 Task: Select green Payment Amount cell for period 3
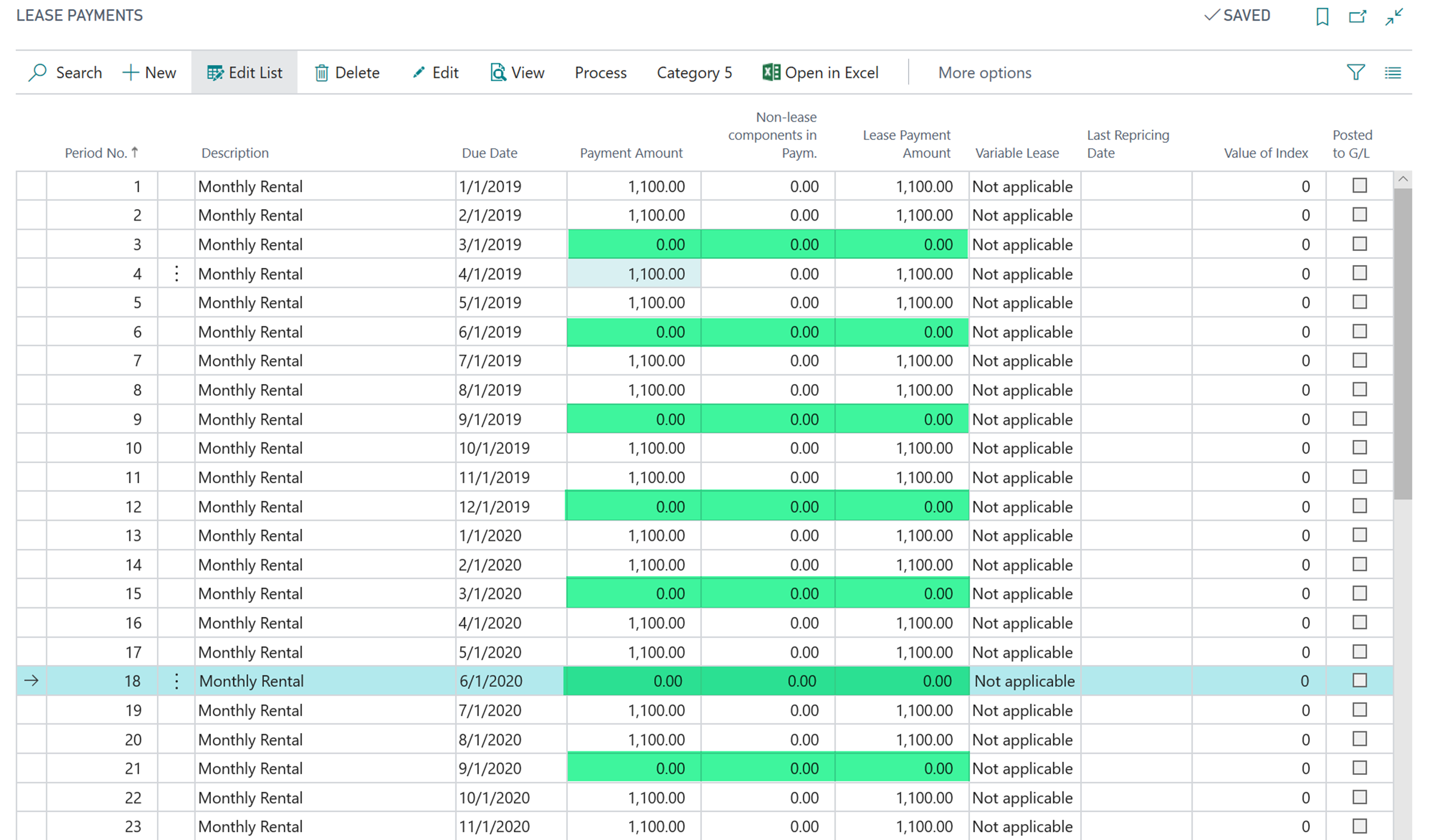pyautogui.click(x=634, y=244)
